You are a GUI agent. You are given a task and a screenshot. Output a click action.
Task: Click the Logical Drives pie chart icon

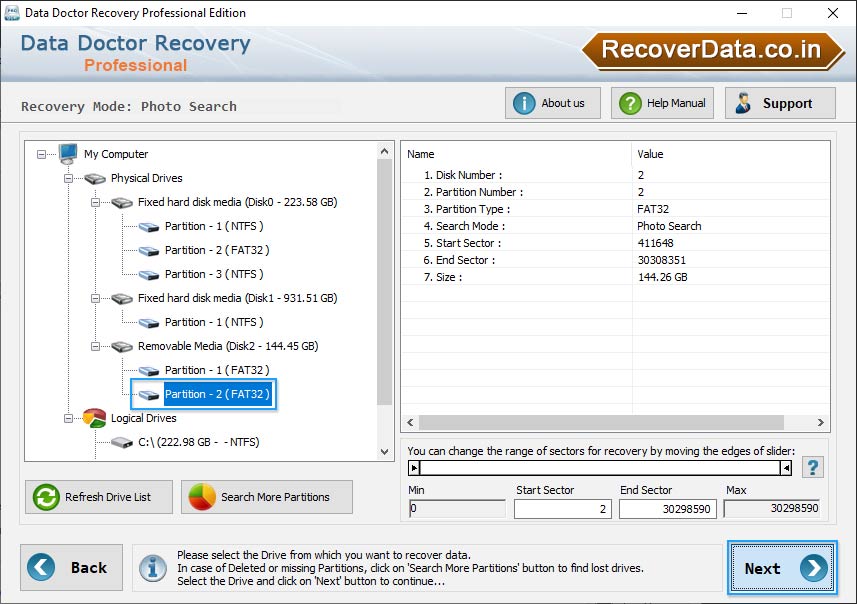point(95,418)
